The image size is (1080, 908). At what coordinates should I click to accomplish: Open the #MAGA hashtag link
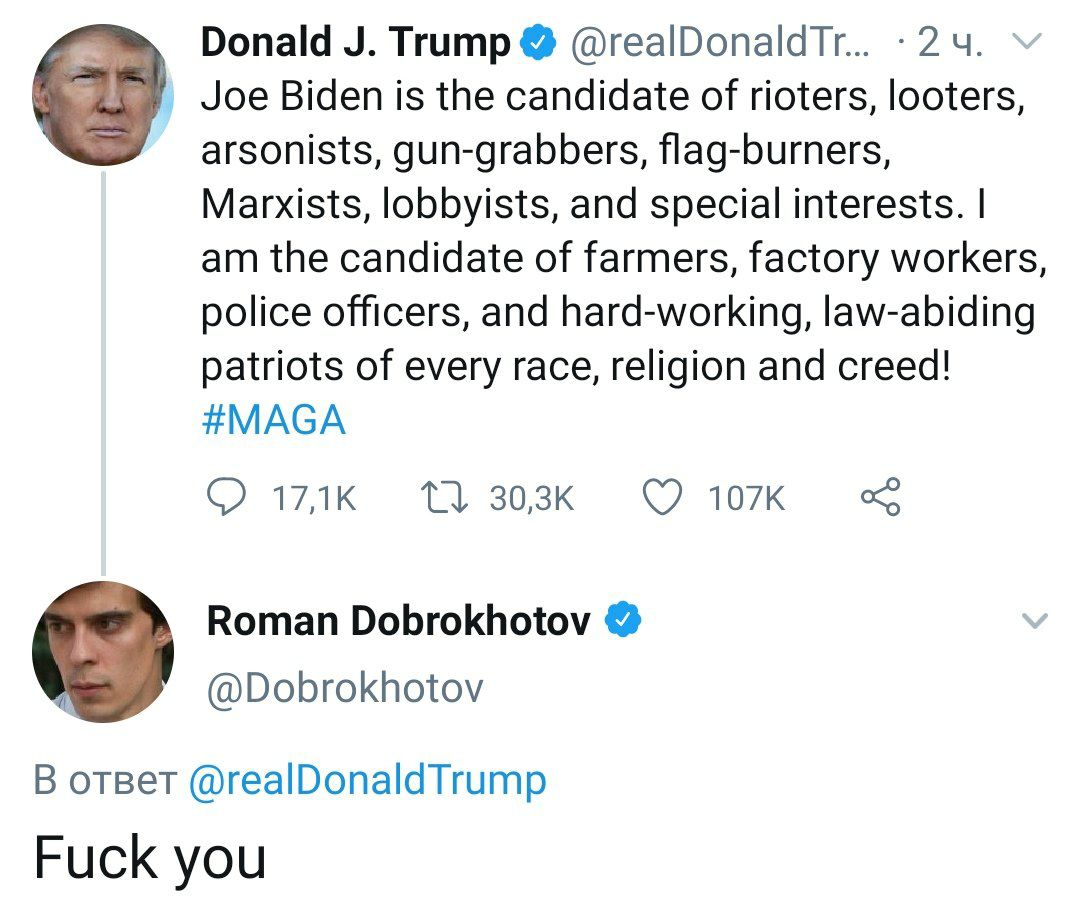click(273, 420)
